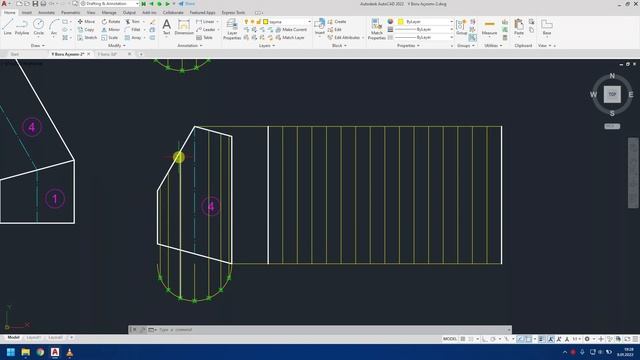The height and width of the screenshot is (360, 640).
Task: Click Match Layer button
Action: (x=290, y=38)
